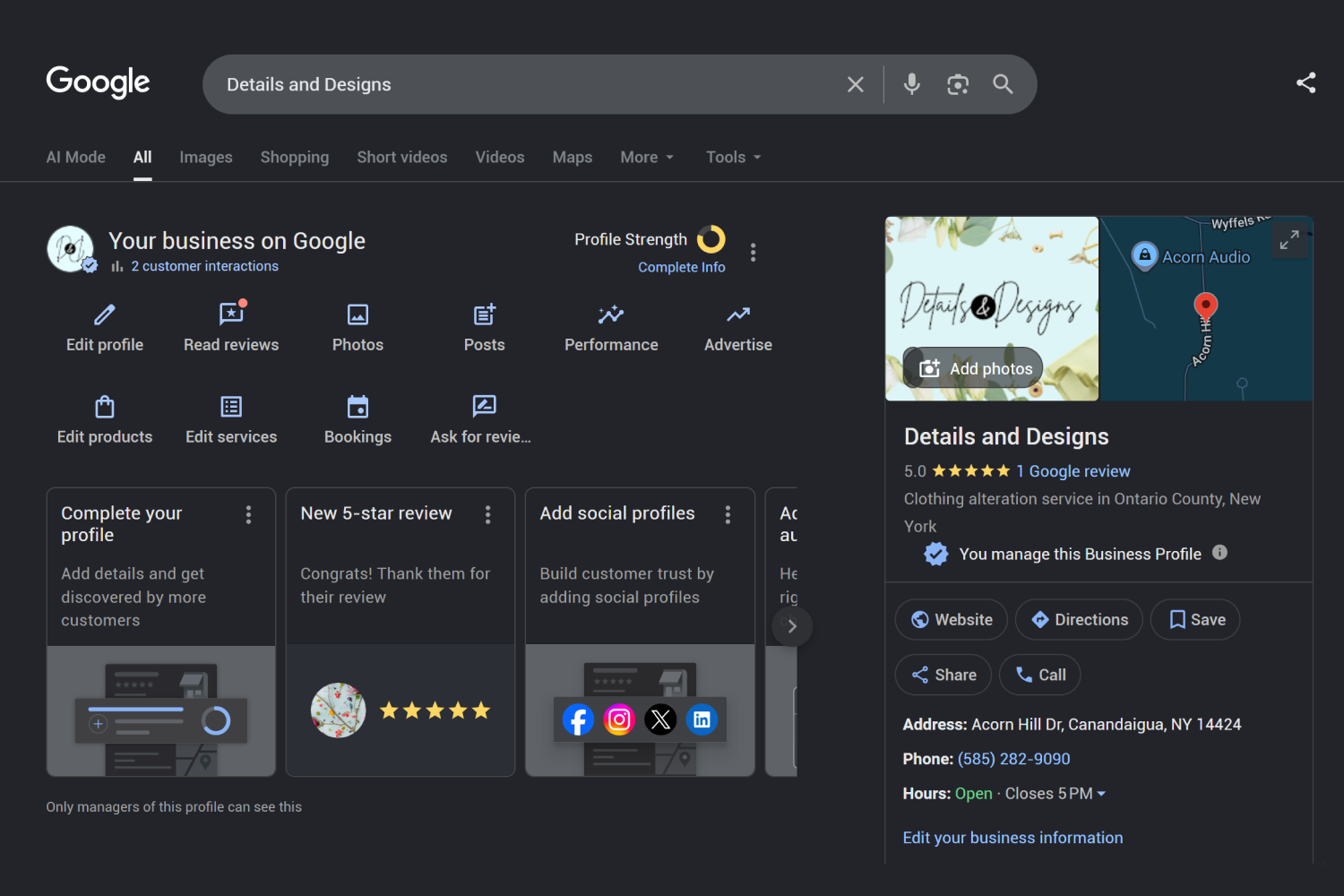Image resolution: width=1344 pixels, height=896 pixels.
Task: Open the 1 Google review link
Action: (1073, 471)
